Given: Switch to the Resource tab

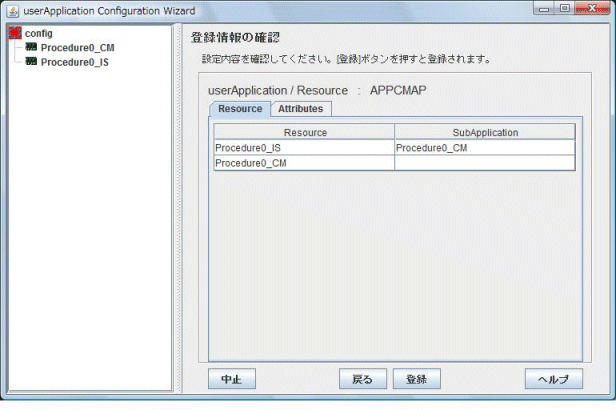Looking at the screenshot, I should click(240, 108).
